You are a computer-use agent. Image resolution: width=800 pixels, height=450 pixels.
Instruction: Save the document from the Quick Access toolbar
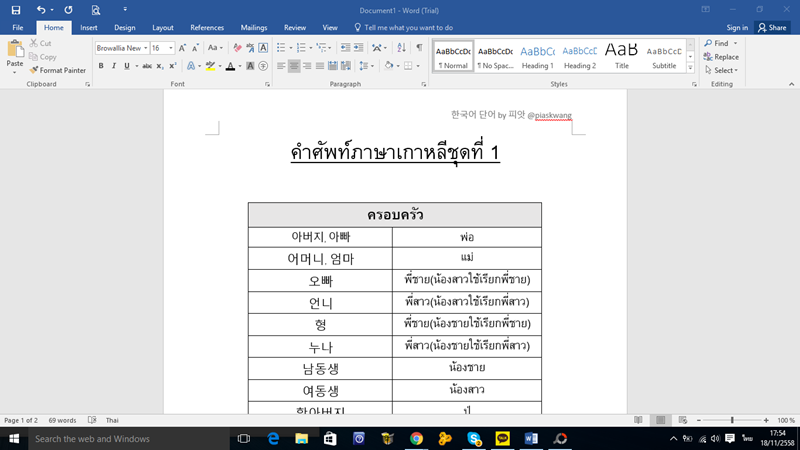(16, 10)
